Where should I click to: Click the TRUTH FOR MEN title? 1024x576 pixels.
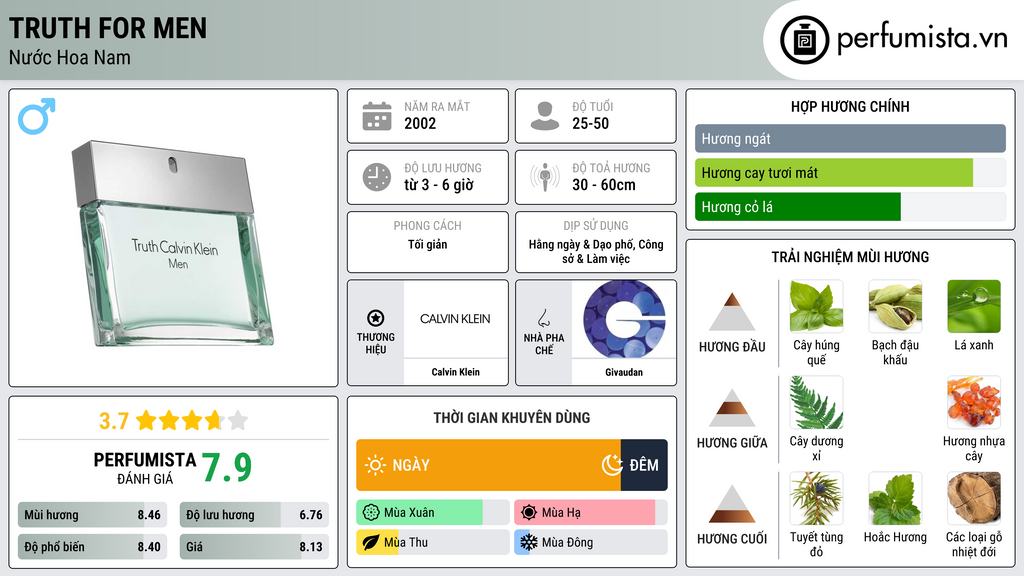click(x=108, y=28)
